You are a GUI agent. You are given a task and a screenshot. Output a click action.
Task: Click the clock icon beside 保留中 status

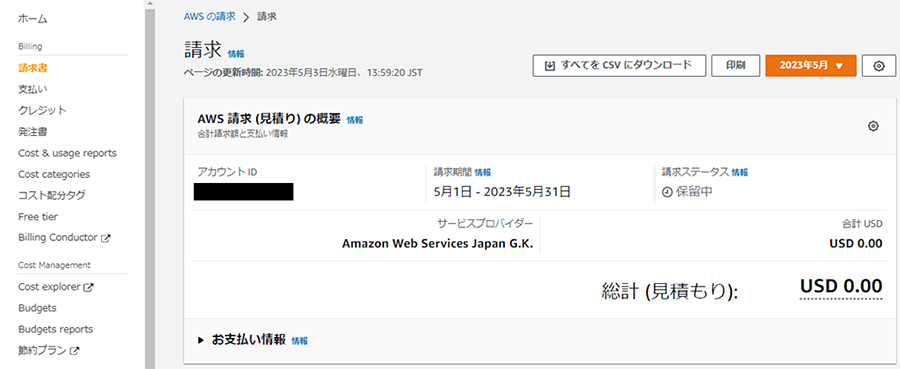[x=667, y=193]
